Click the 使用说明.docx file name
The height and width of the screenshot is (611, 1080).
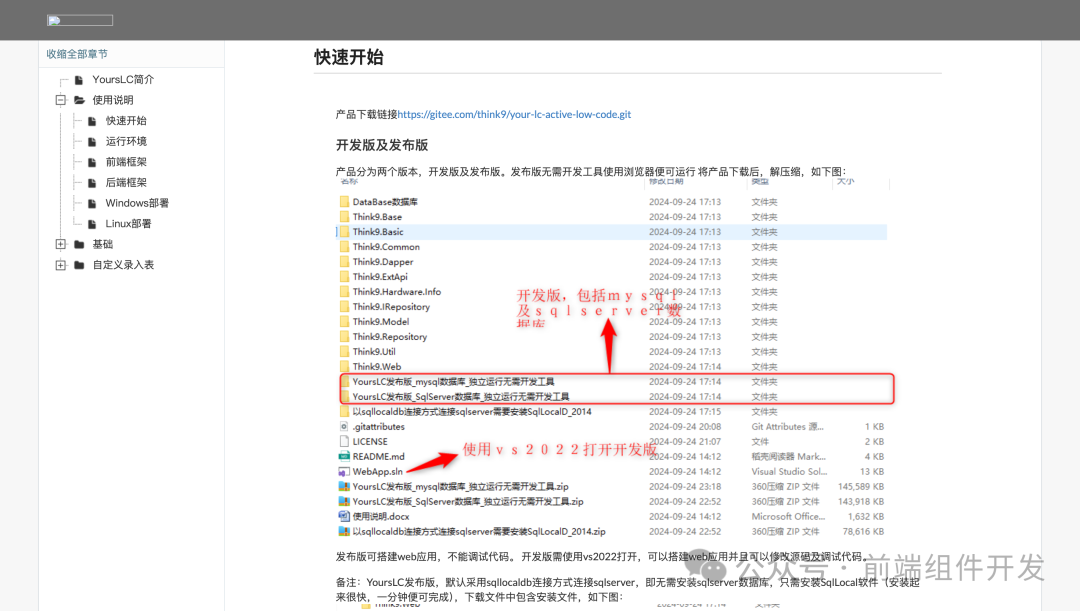click(x=381, y=517)
